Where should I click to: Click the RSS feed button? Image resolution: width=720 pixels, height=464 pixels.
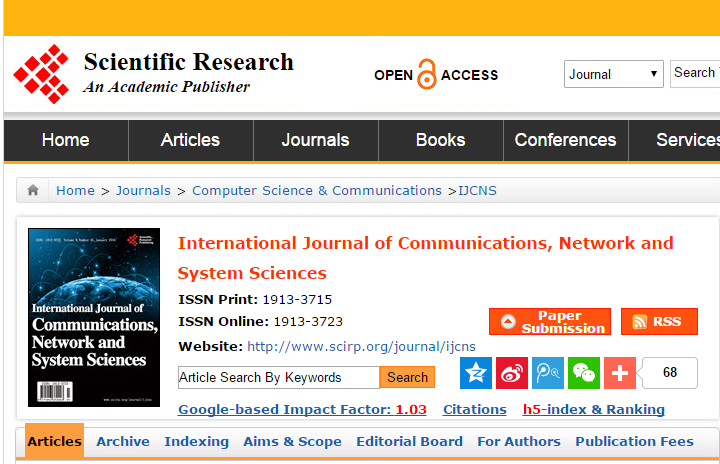point(659,322)
